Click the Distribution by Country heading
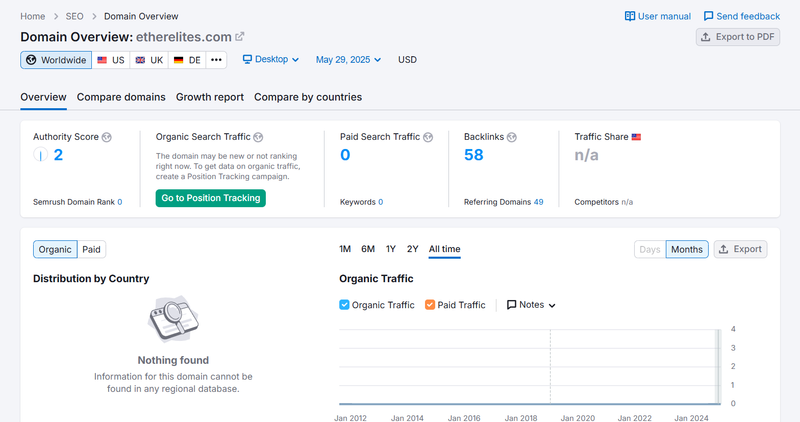Screen dimensions: 800x422 point(91,279)
